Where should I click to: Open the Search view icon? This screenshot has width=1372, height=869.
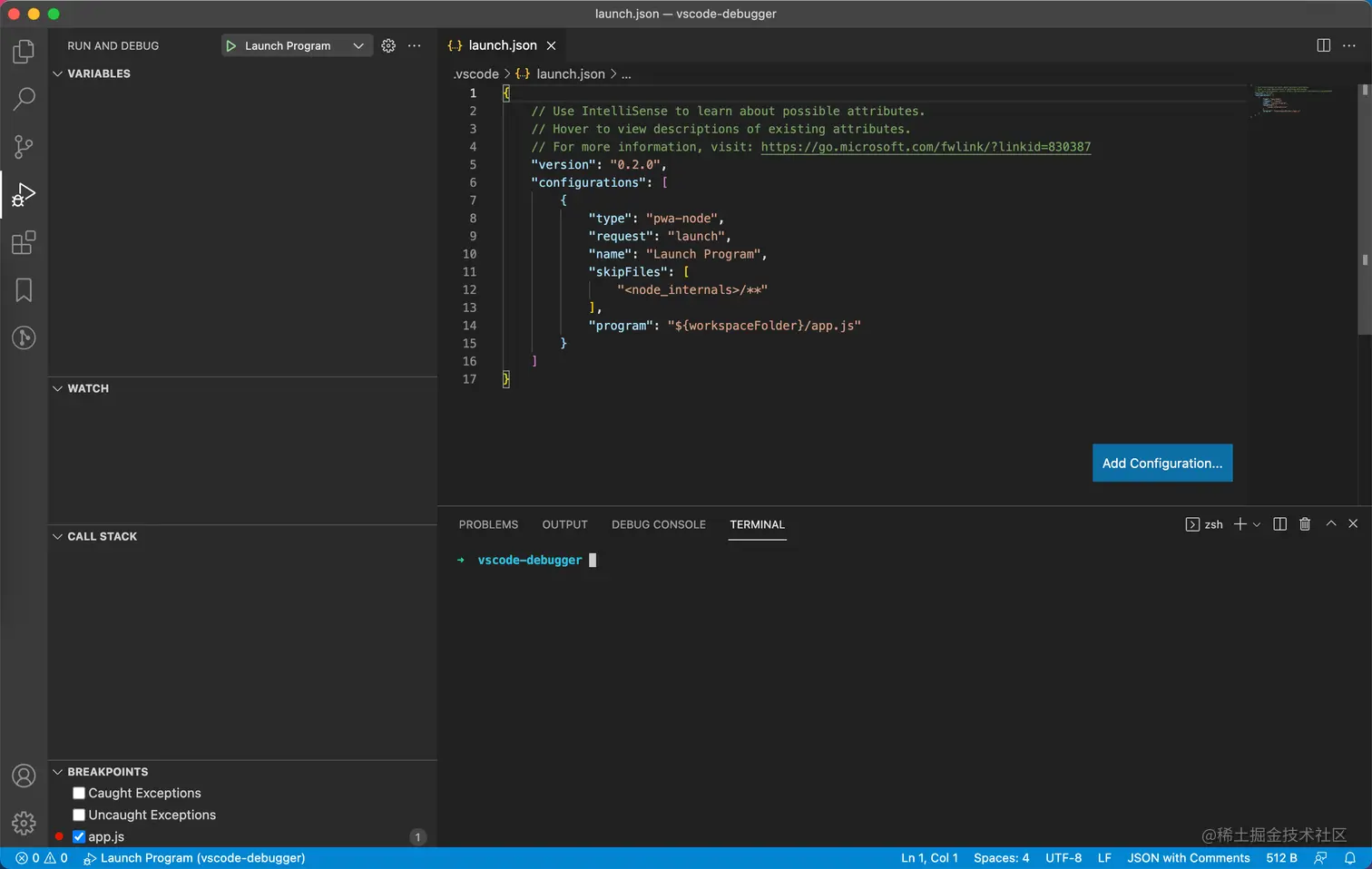point(24,99)
